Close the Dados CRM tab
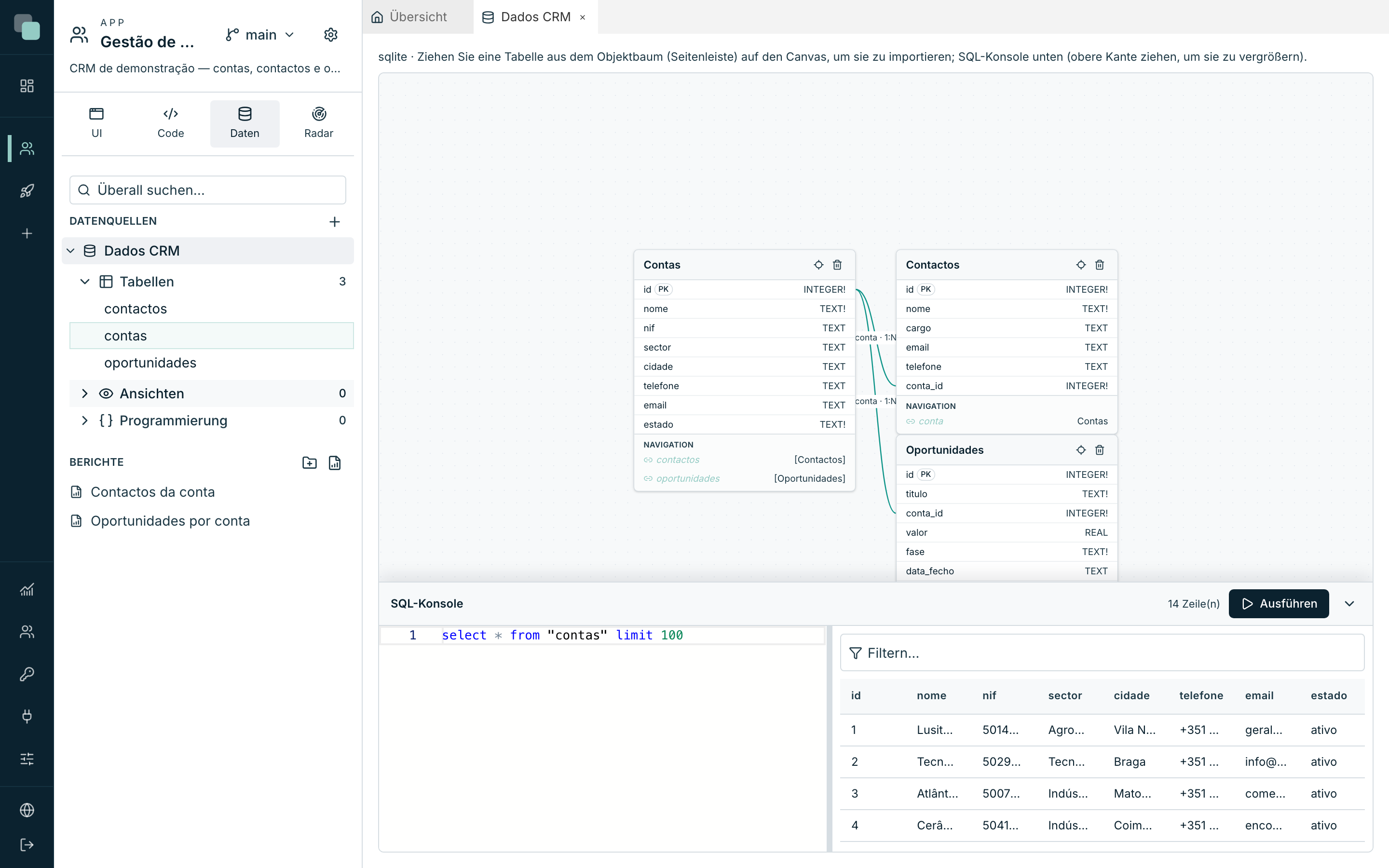Screen dimensions: 1389x868 (583, 17)
